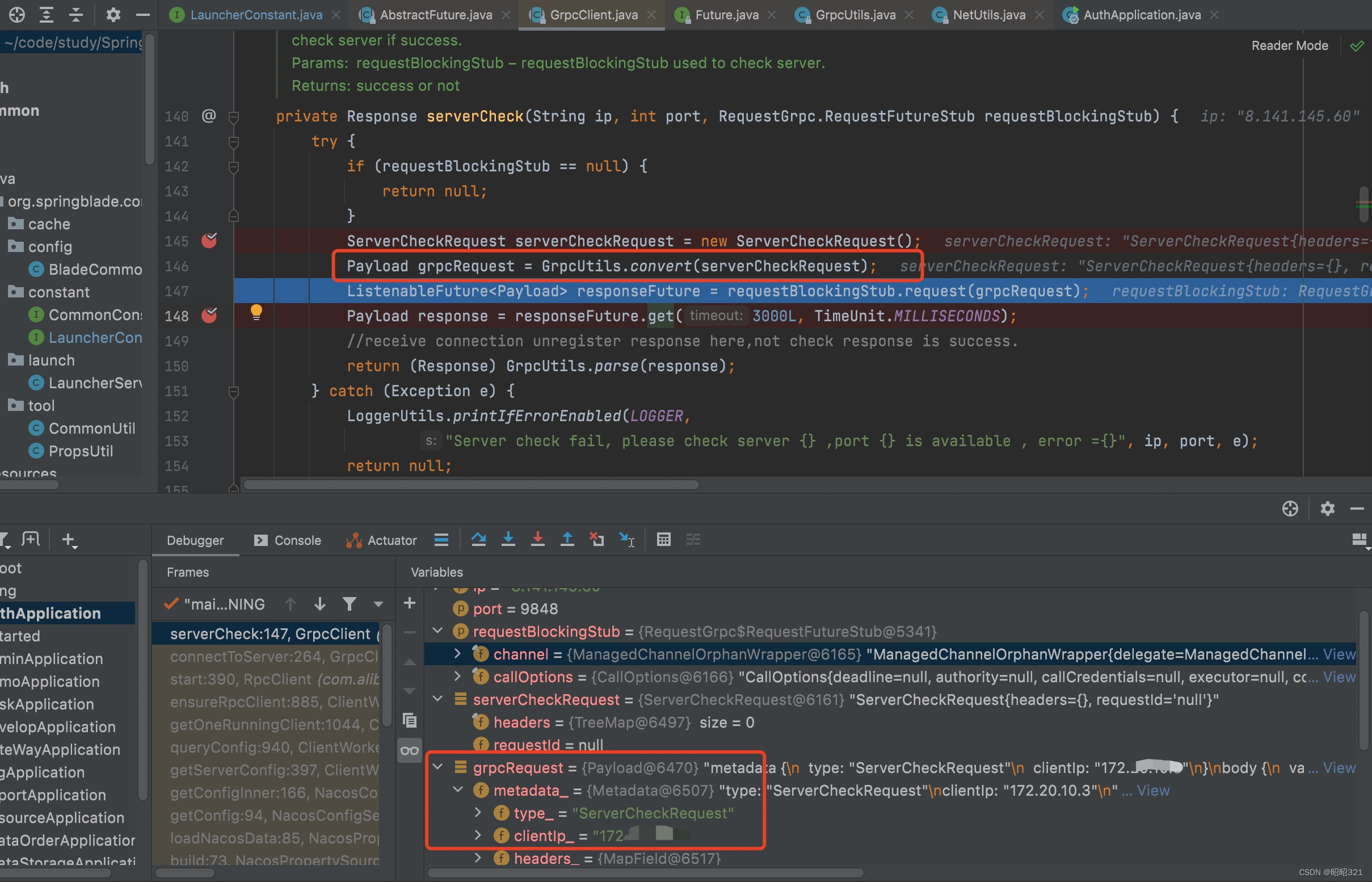Click the Step Into icon in debugger toolbar
The image size is (1372, 882).
[x=508, y=539]
